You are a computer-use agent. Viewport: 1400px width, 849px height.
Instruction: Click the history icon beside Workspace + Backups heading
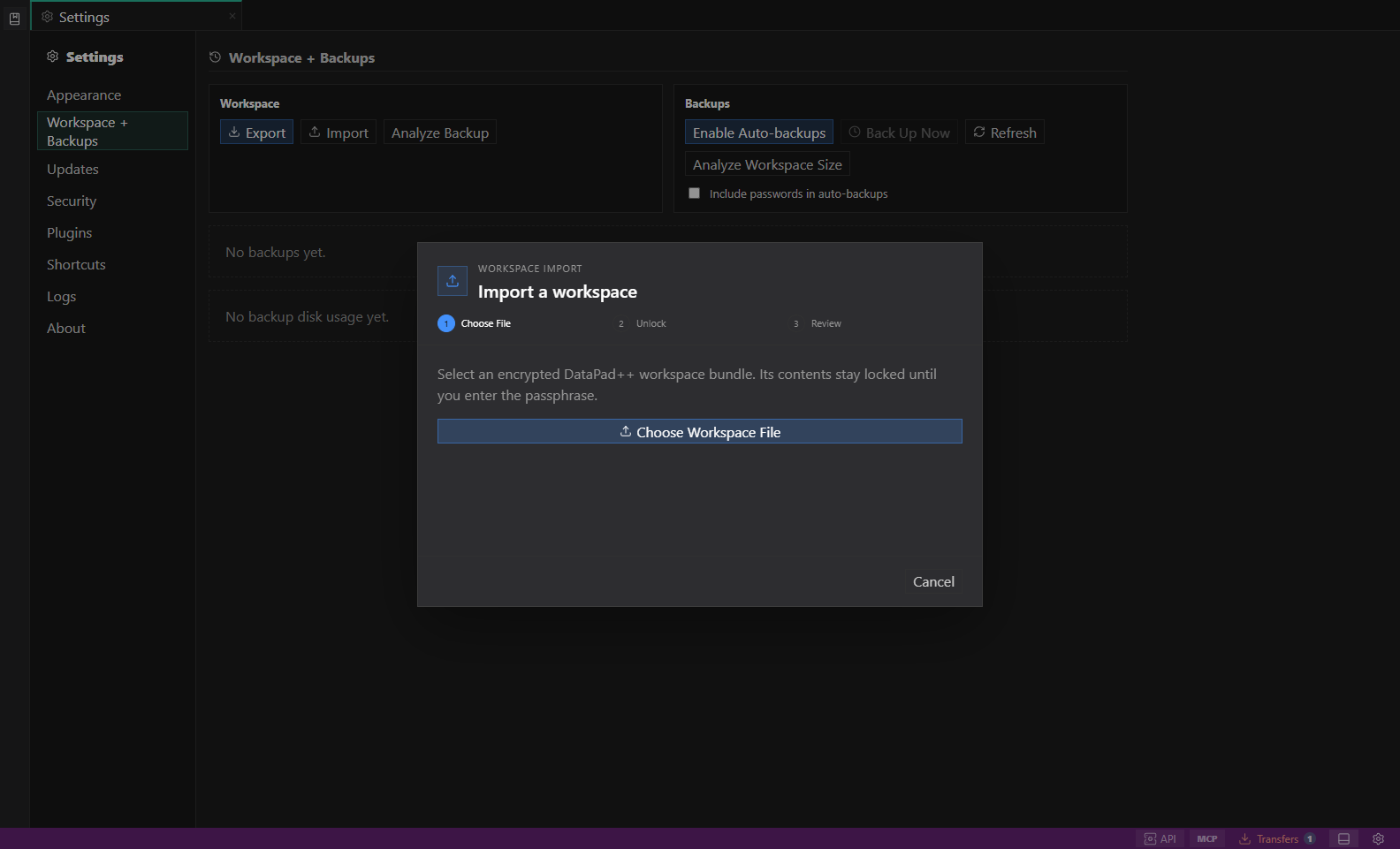point(215,57)
